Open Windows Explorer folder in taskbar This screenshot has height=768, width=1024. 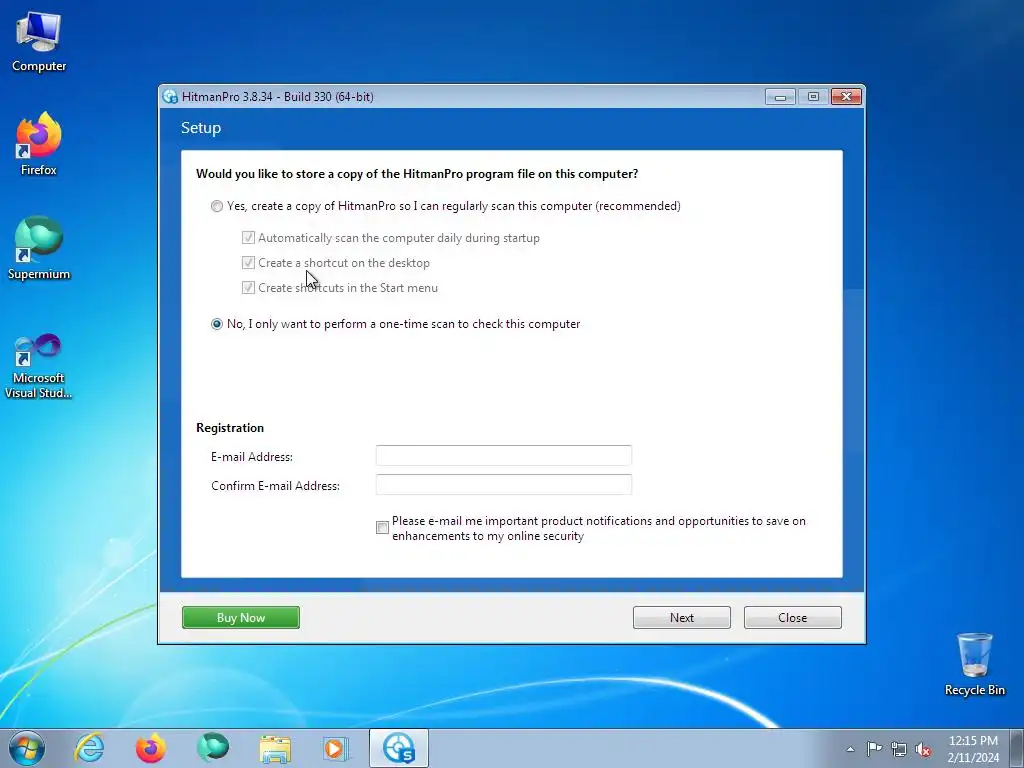[x=275, y=748]
